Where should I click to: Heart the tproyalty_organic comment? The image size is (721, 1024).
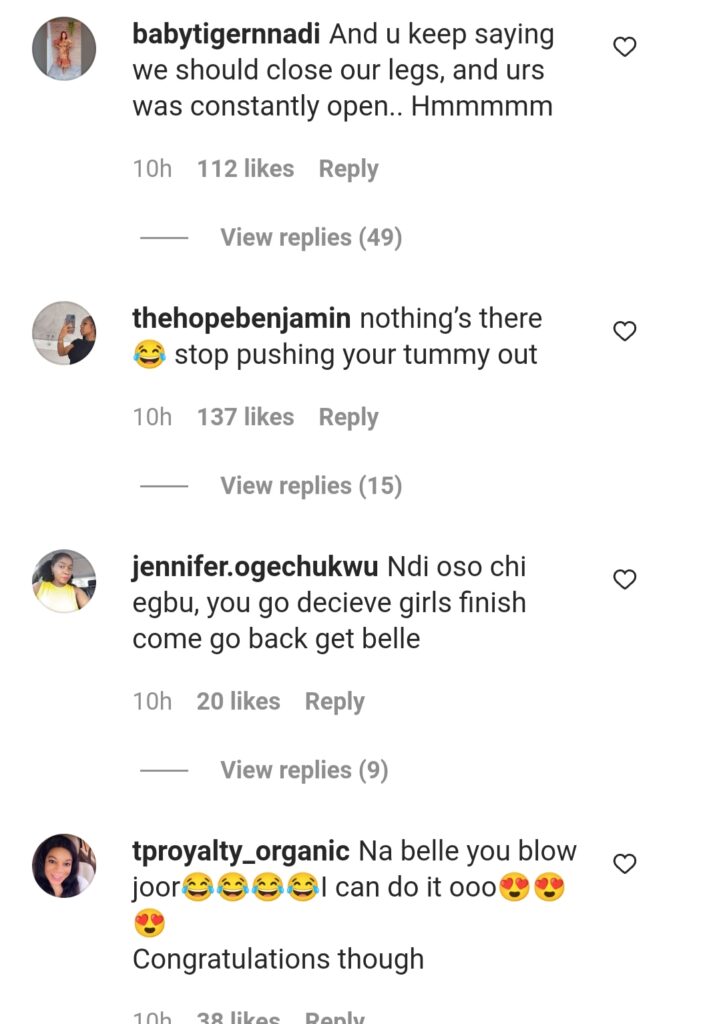coord(625,863)
